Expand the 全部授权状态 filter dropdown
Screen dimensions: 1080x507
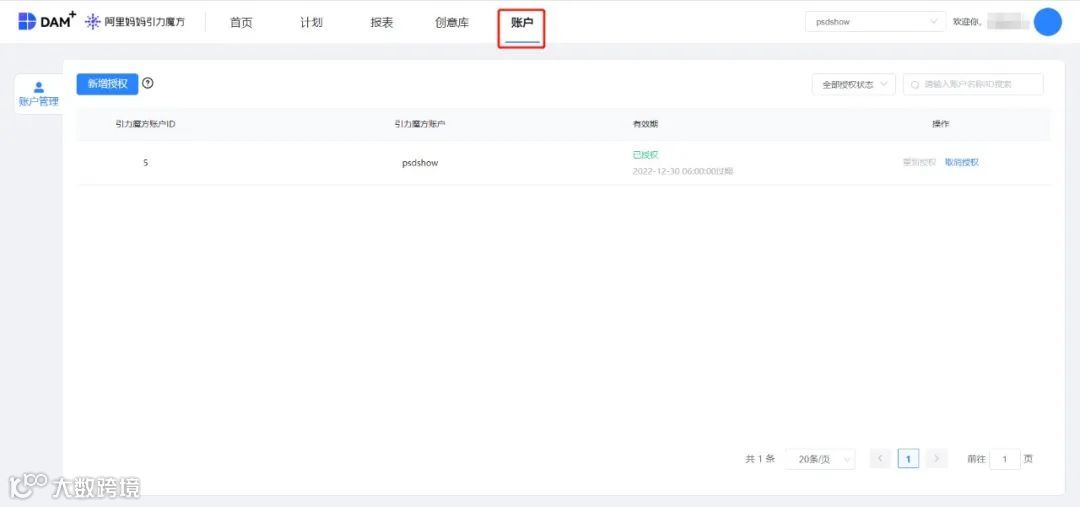click(x=853, y=85)
